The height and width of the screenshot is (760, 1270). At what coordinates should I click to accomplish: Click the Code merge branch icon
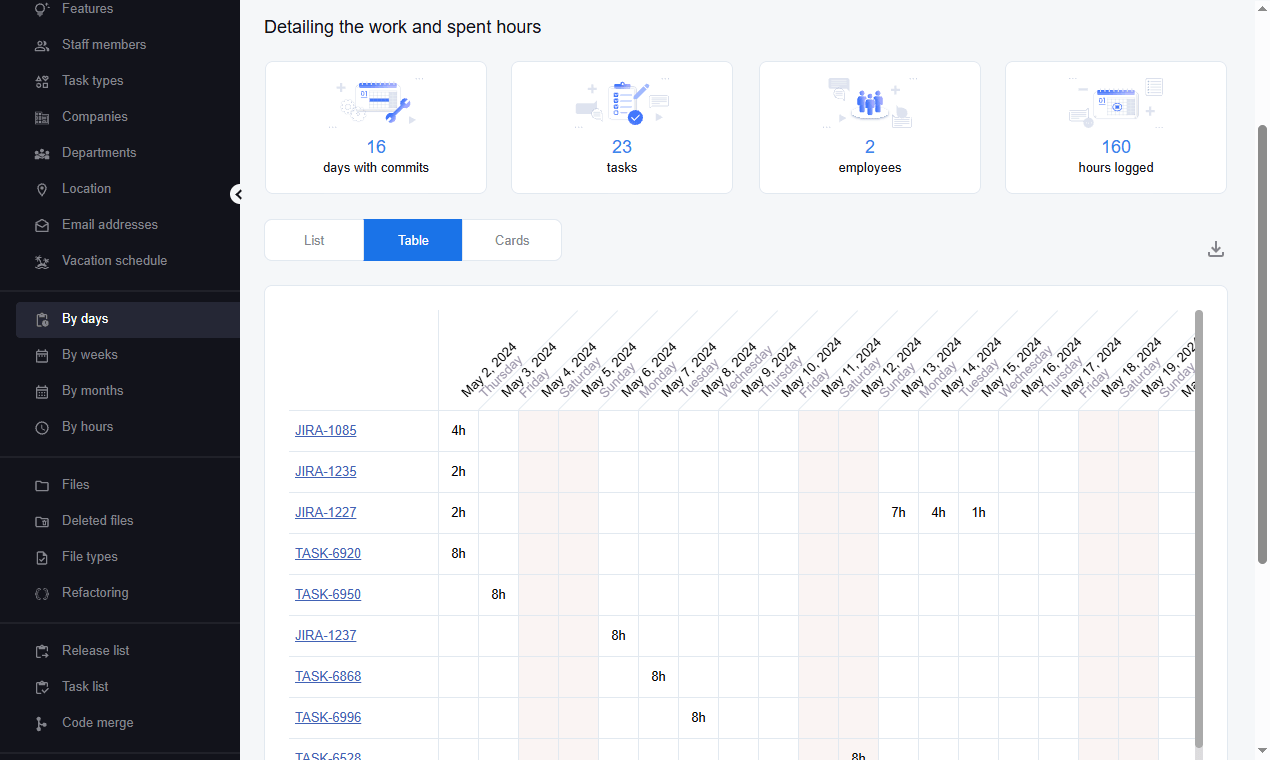(42, 723)
